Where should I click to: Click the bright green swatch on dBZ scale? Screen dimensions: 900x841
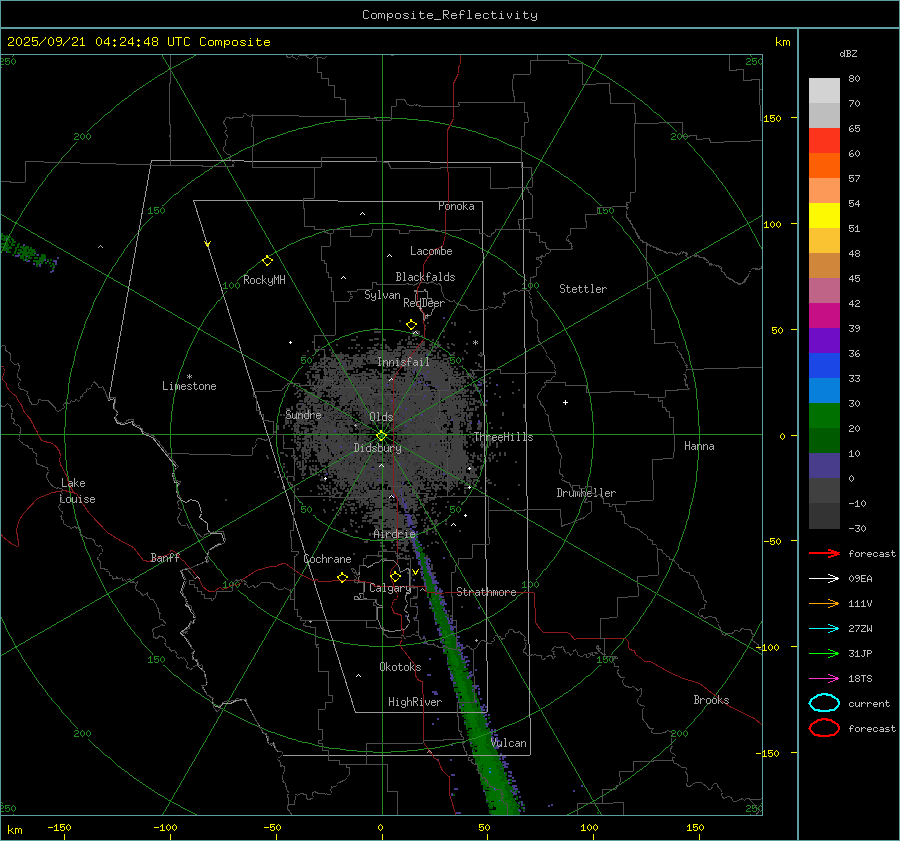[x=824, y=416]
